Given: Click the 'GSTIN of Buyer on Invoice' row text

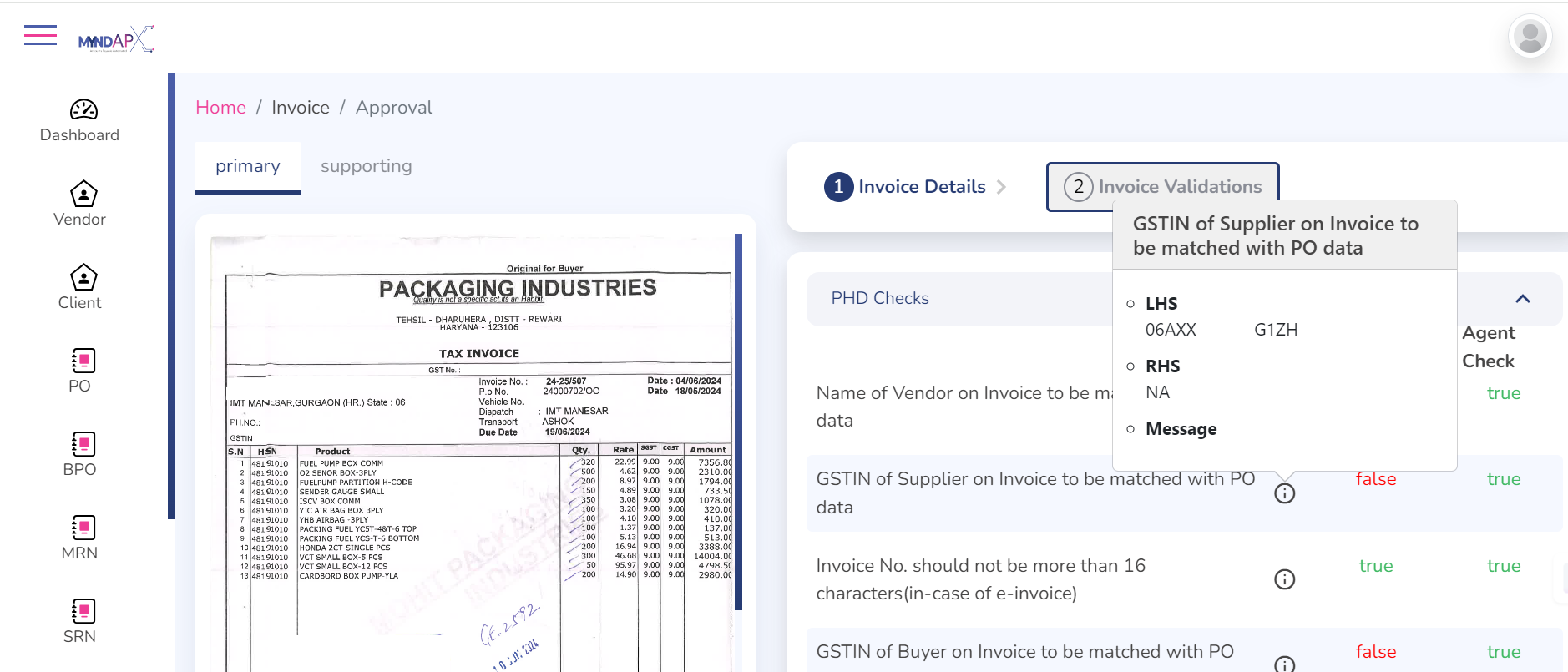Looking at the screenshot, I should coord(1024,652).
